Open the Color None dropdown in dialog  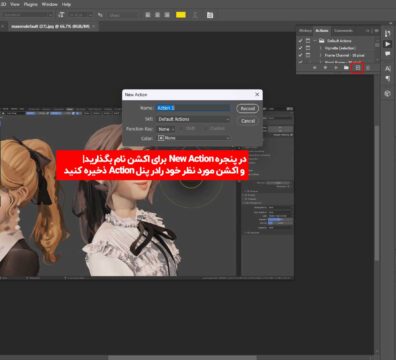point(193,138)
